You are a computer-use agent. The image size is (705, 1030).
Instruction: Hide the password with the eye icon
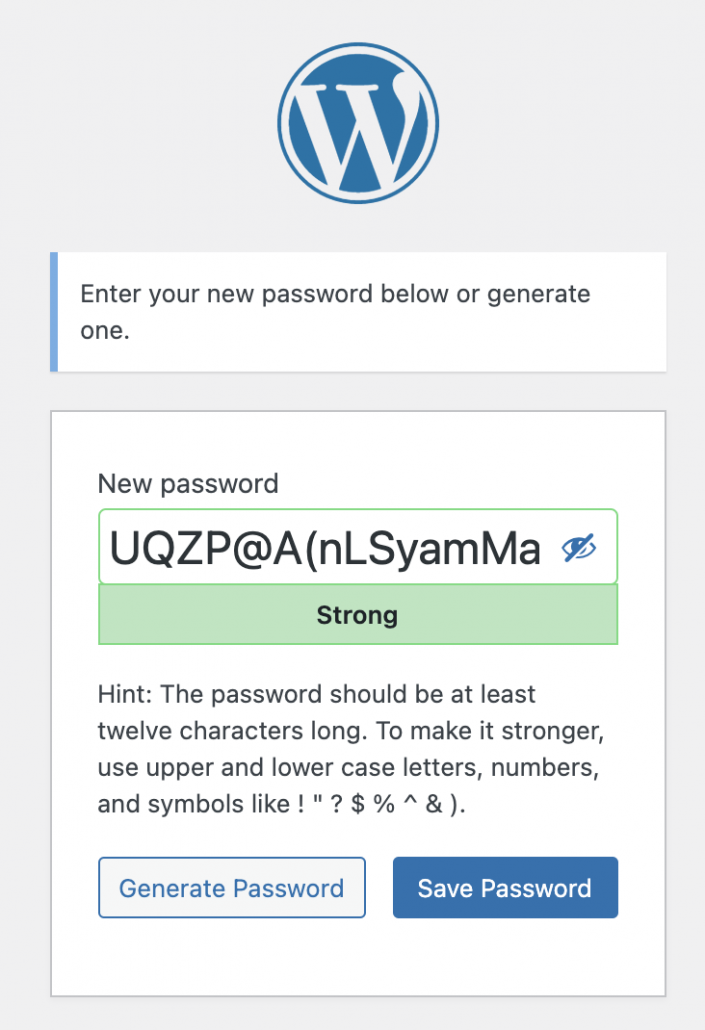point(579,548)
